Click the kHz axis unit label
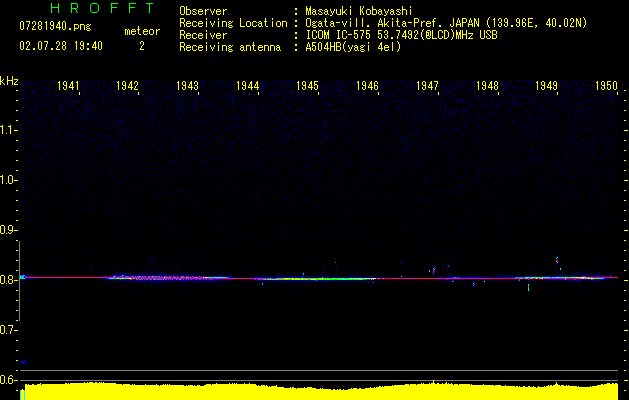The height and width of the screenshot is (400, 629). [9, 81]
